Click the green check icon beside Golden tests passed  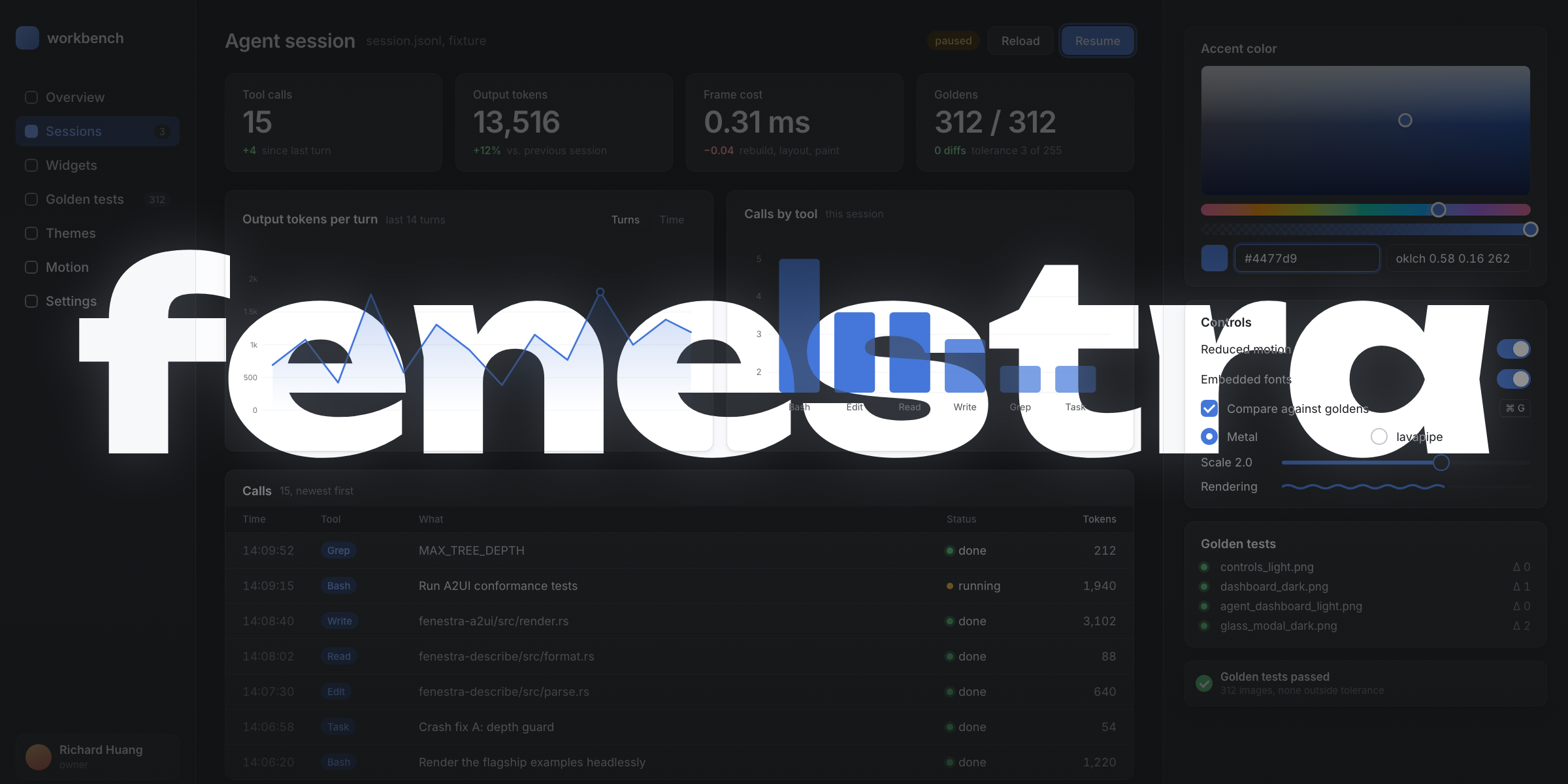[x=1204, y=683]
